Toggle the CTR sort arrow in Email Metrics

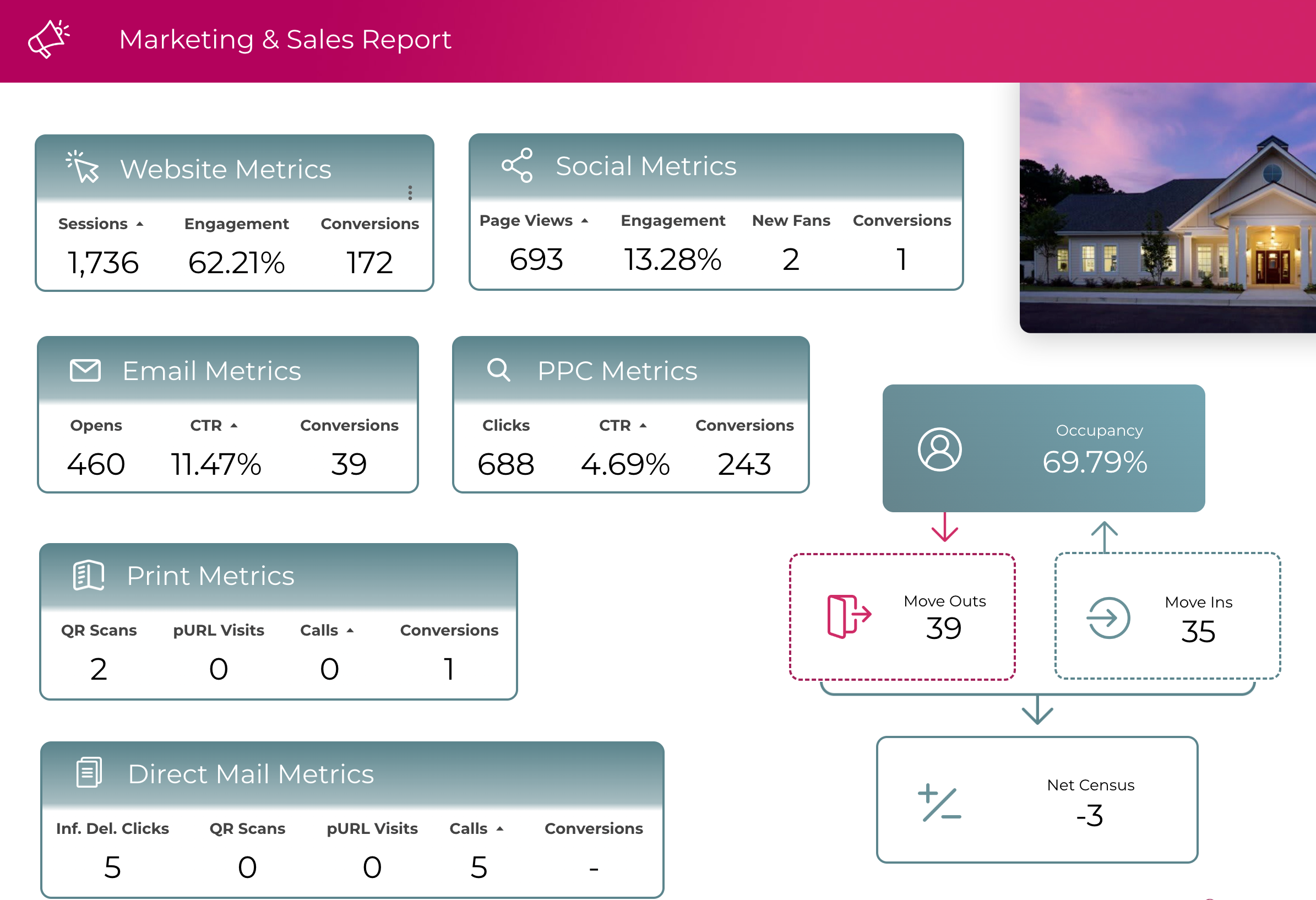(x=234, y=425)
